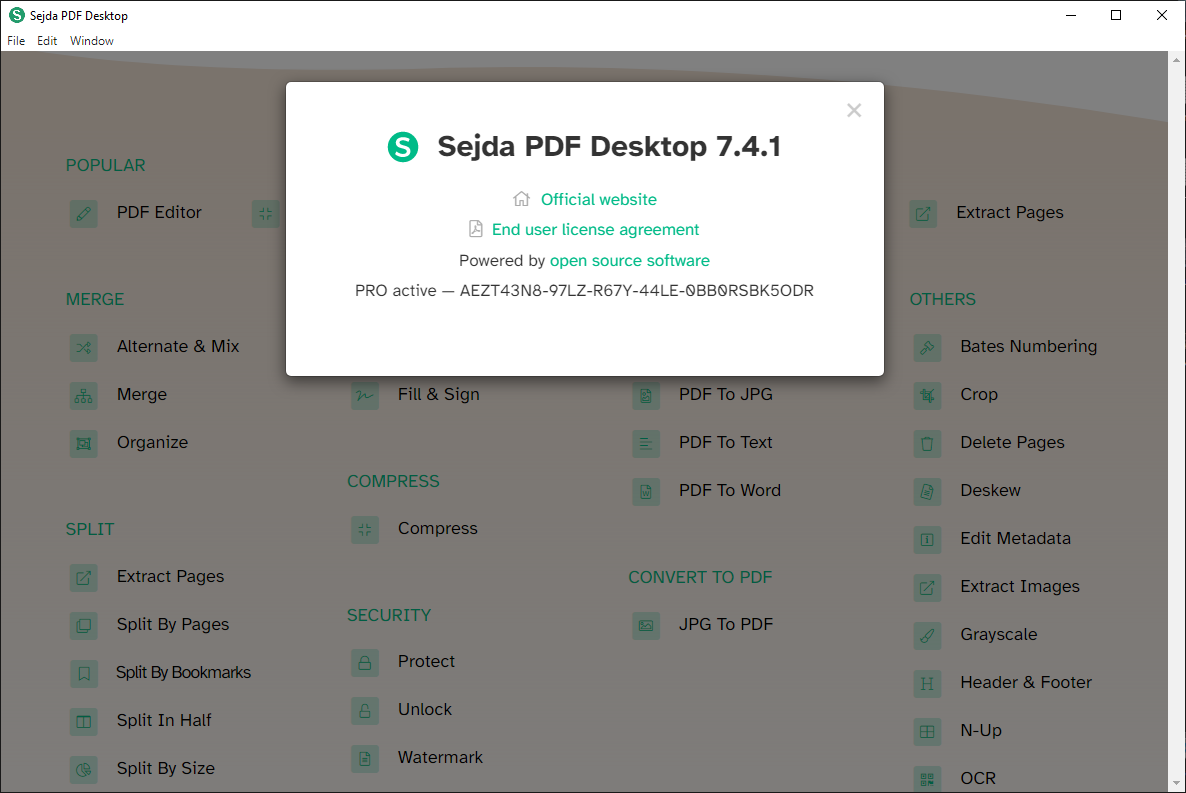1186x793 pixels.
Task: Click the Edit Metadata info icon
Action: [x=927, y=540]
